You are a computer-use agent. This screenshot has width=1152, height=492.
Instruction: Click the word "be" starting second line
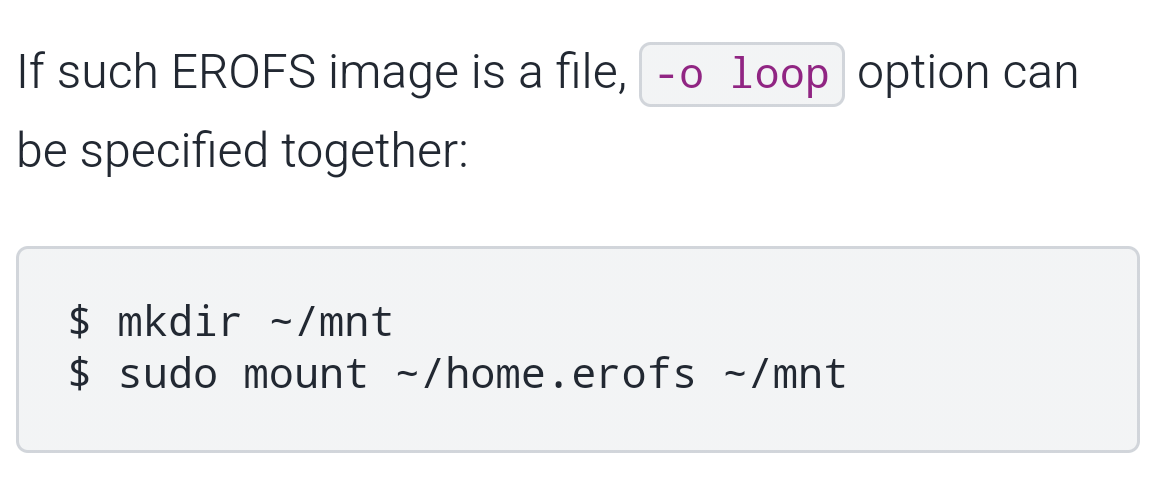point(41,152)
